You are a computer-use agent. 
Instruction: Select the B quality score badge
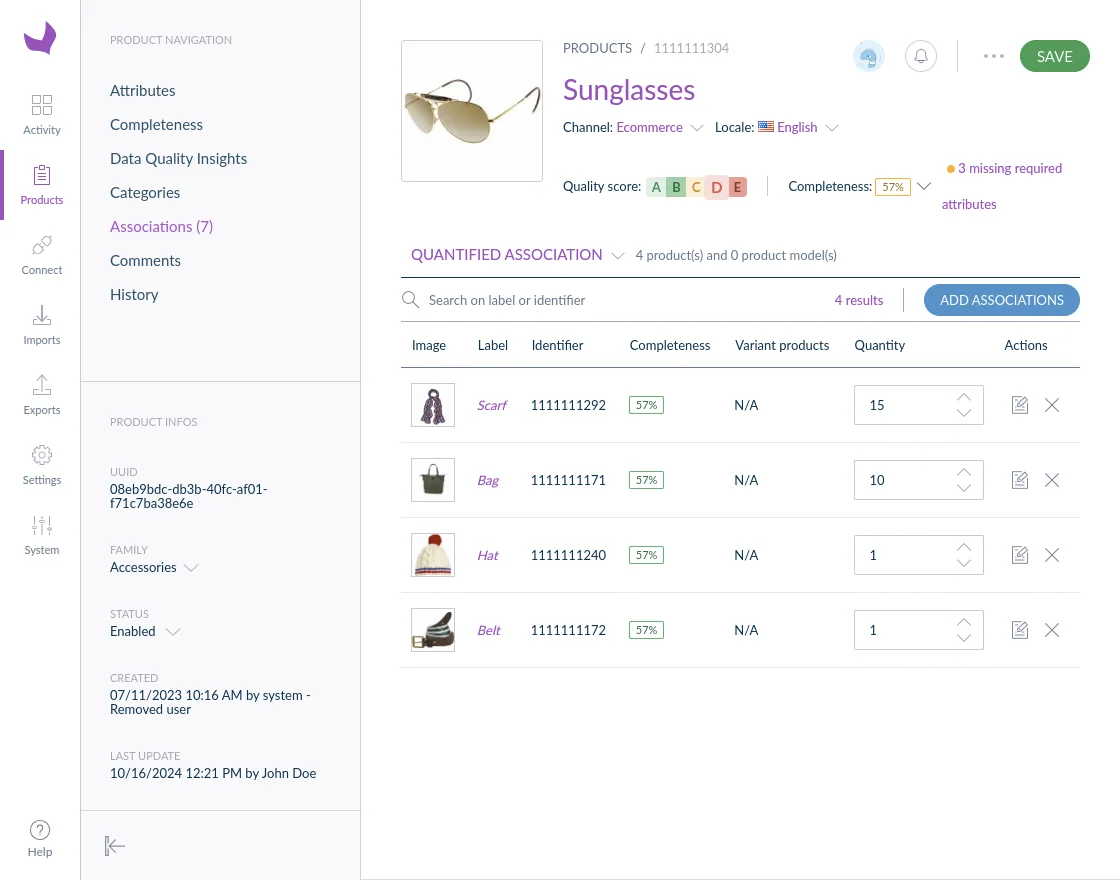[676, 186]
